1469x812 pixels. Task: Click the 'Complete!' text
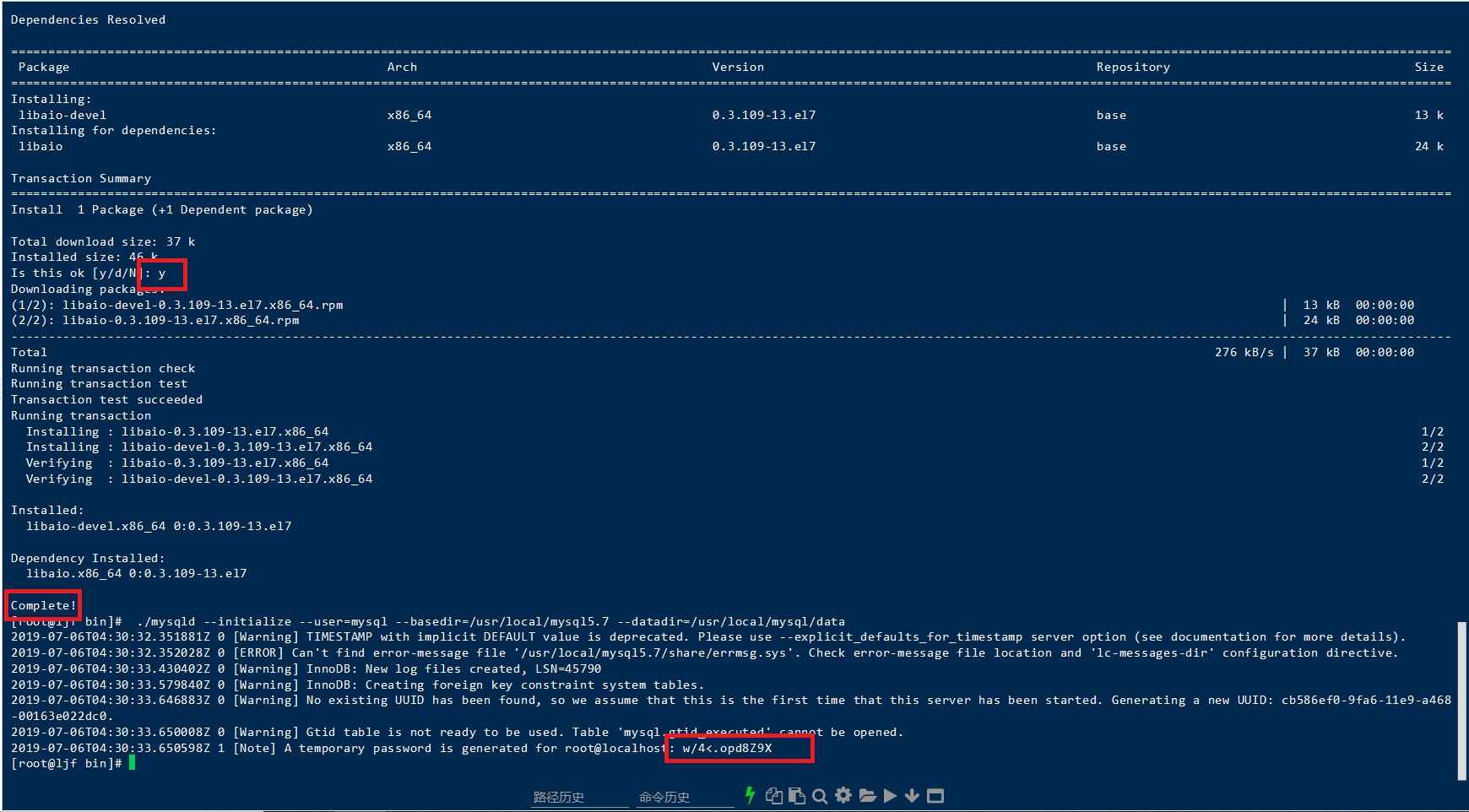pyautogui.click(x=44, y=605)
